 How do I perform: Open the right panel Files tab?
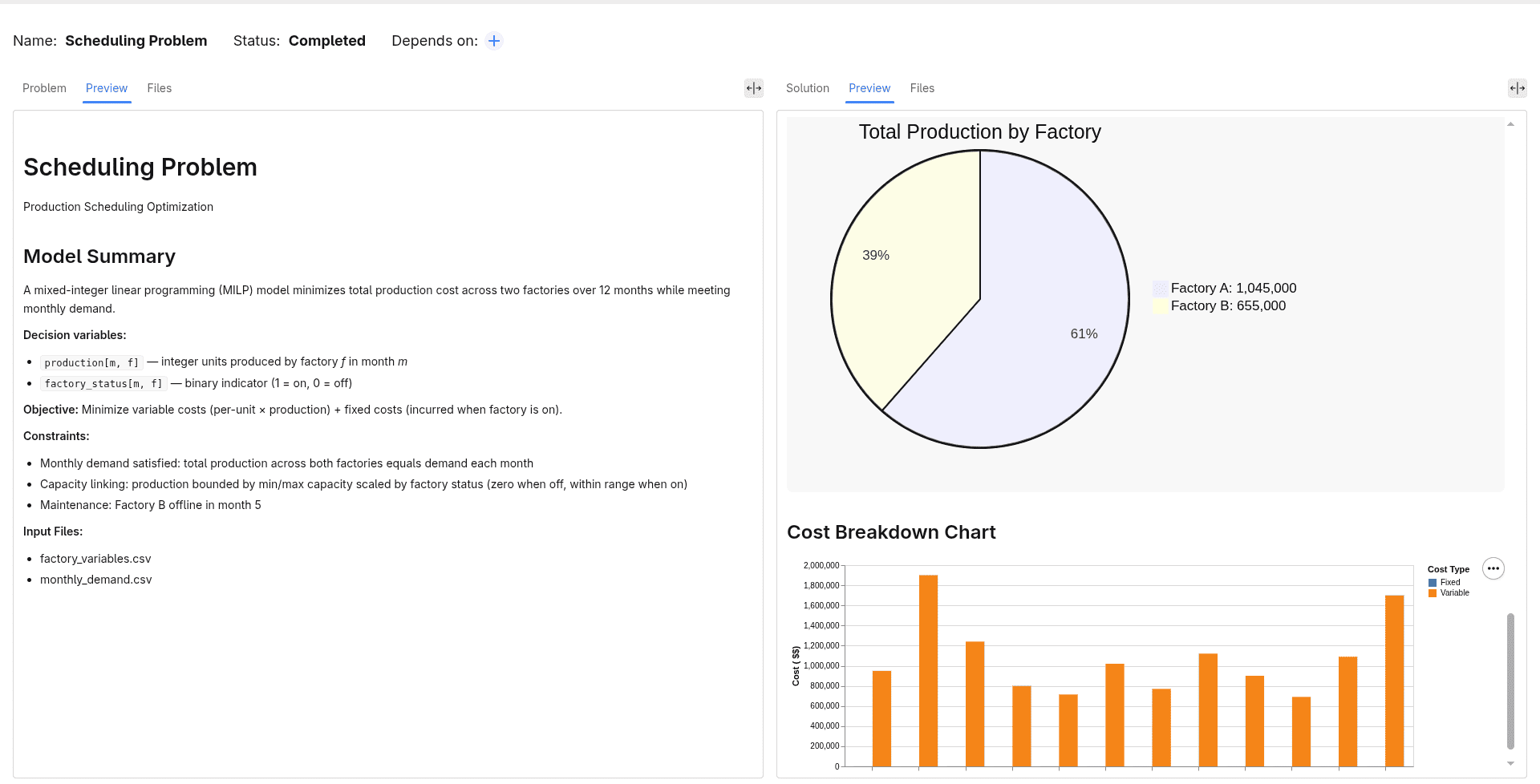(922, 88)
